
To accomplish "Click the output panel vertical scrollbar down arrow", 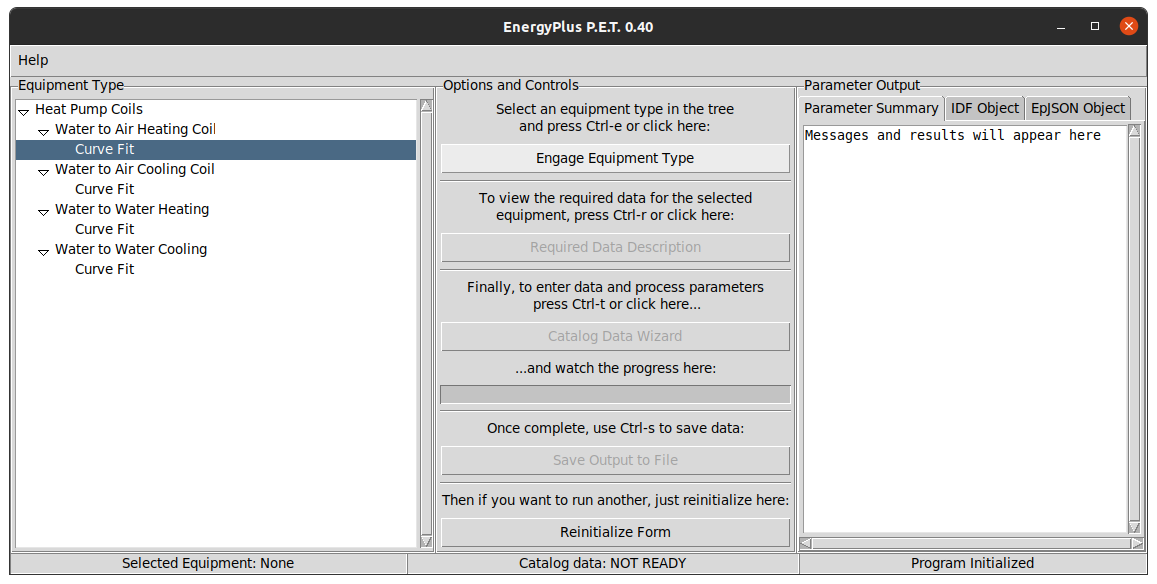I will pos(1134,526).
